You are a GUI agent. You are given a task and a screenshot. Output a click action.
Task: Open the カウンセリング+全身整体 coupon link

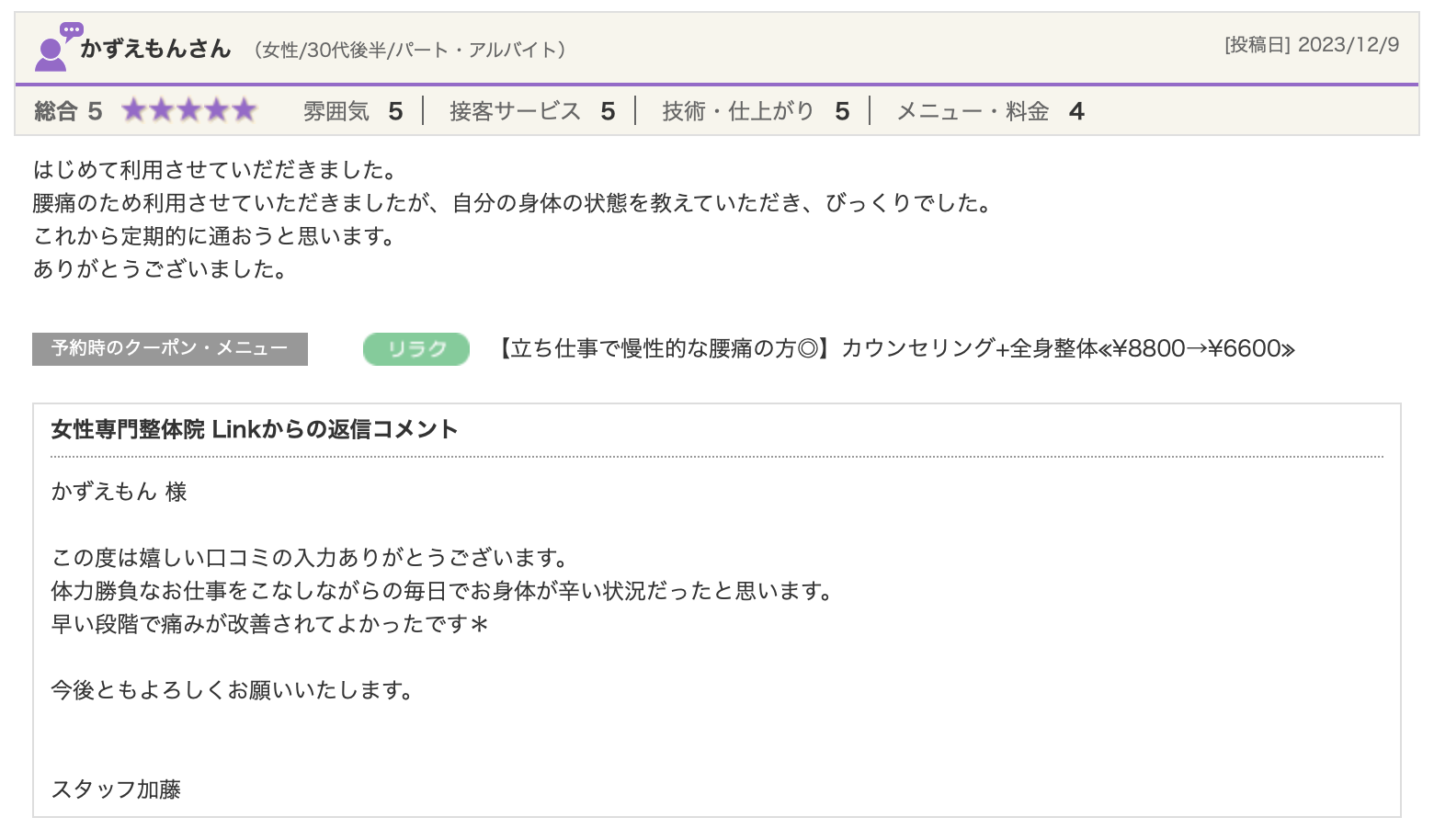pyautogui.click(x=896, y=349)
